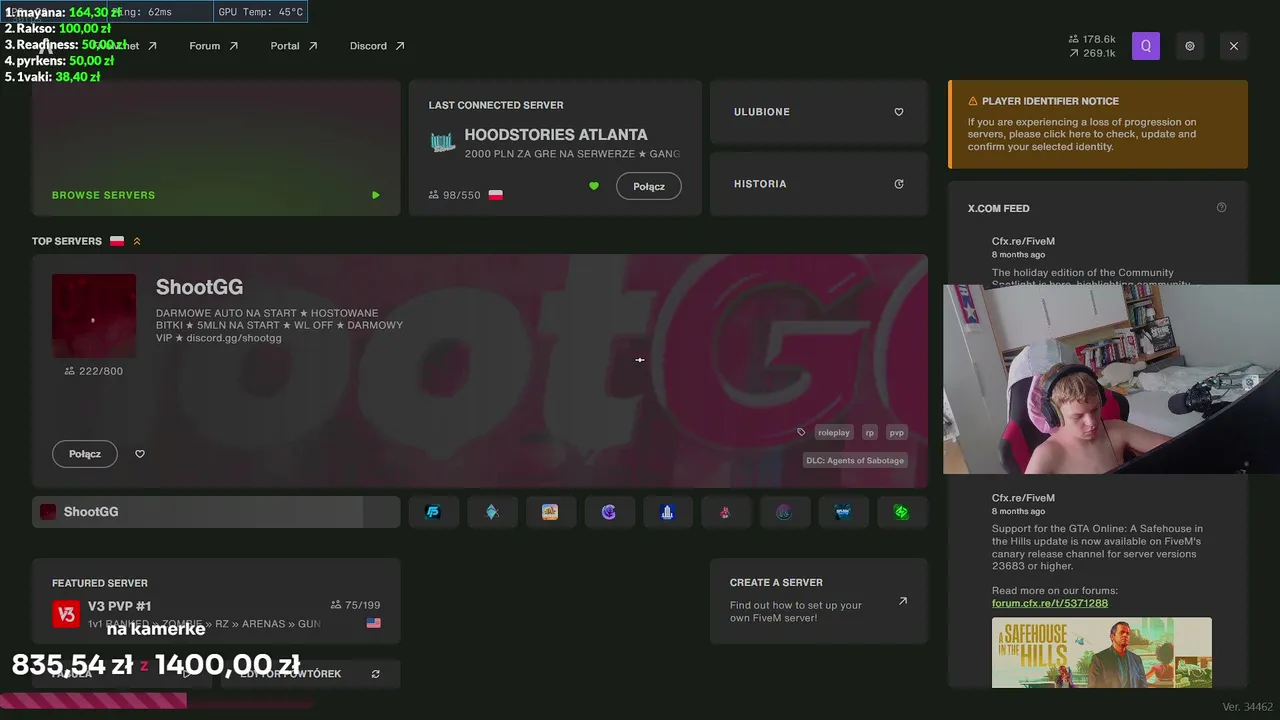The height and width of the screenshot is (720, 1280).
Task: Click the heart icon on Ulubione
Action: (x=899, y=112)
